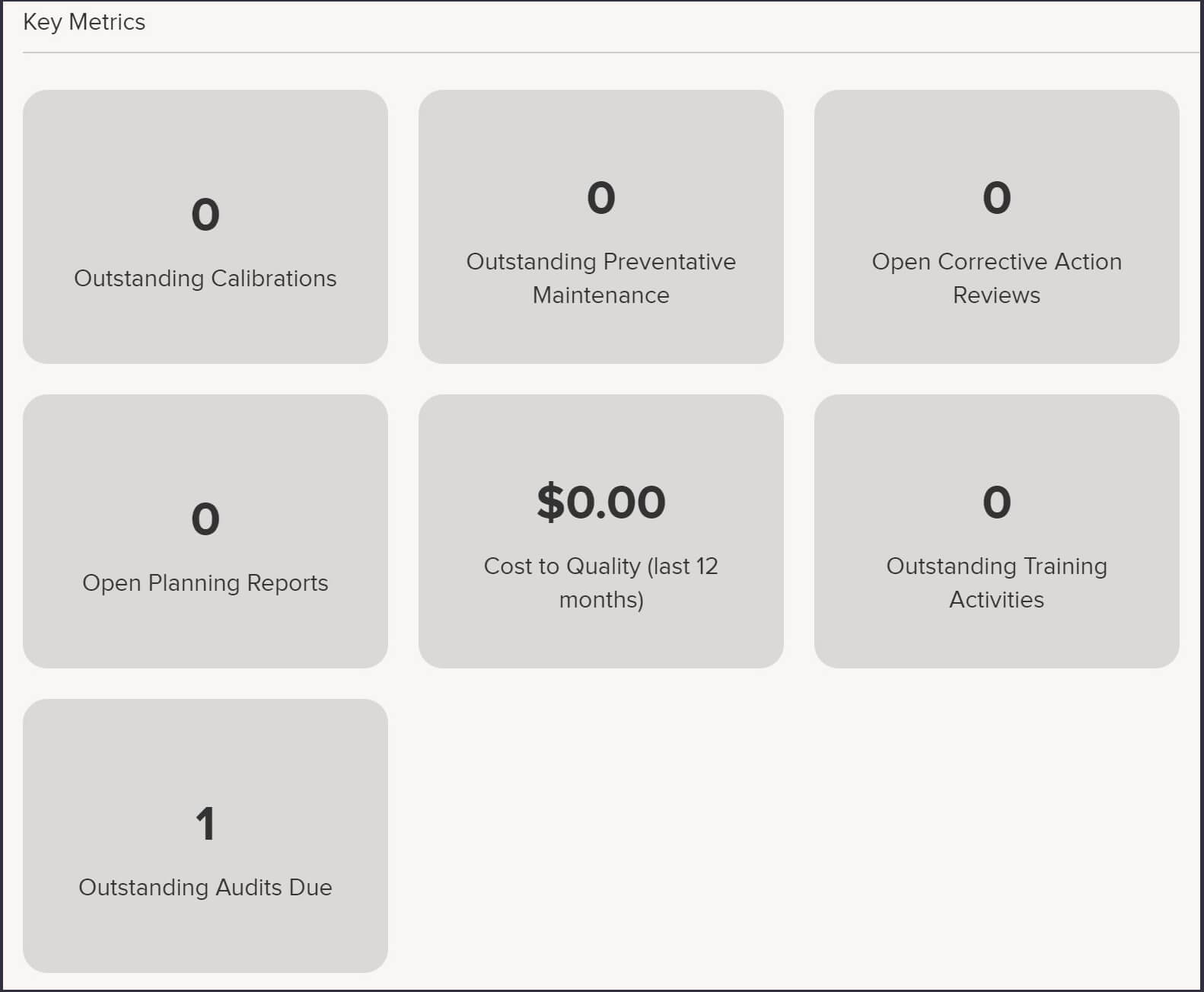
Task: Click the zero count on Open Corrective Action Reviews
Action: (997, 197)
